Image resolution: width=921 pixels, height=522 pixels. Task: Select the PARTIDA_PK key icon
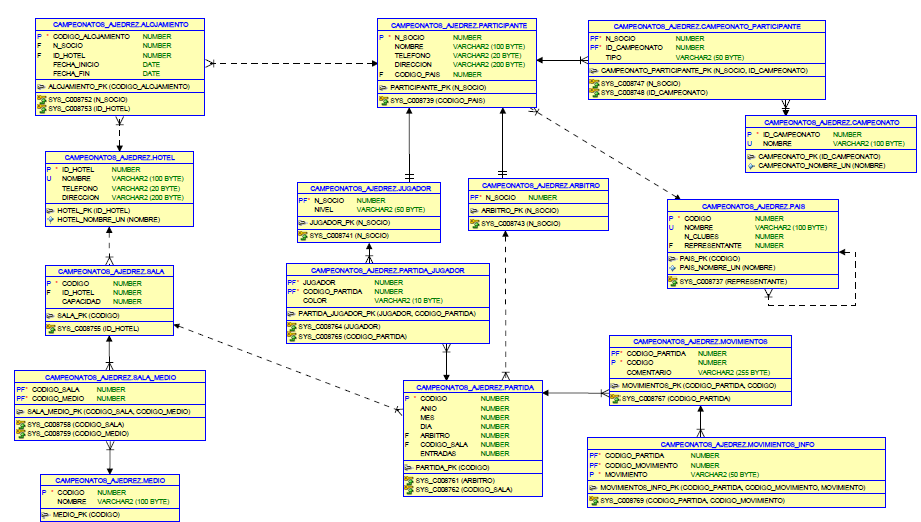409,468
